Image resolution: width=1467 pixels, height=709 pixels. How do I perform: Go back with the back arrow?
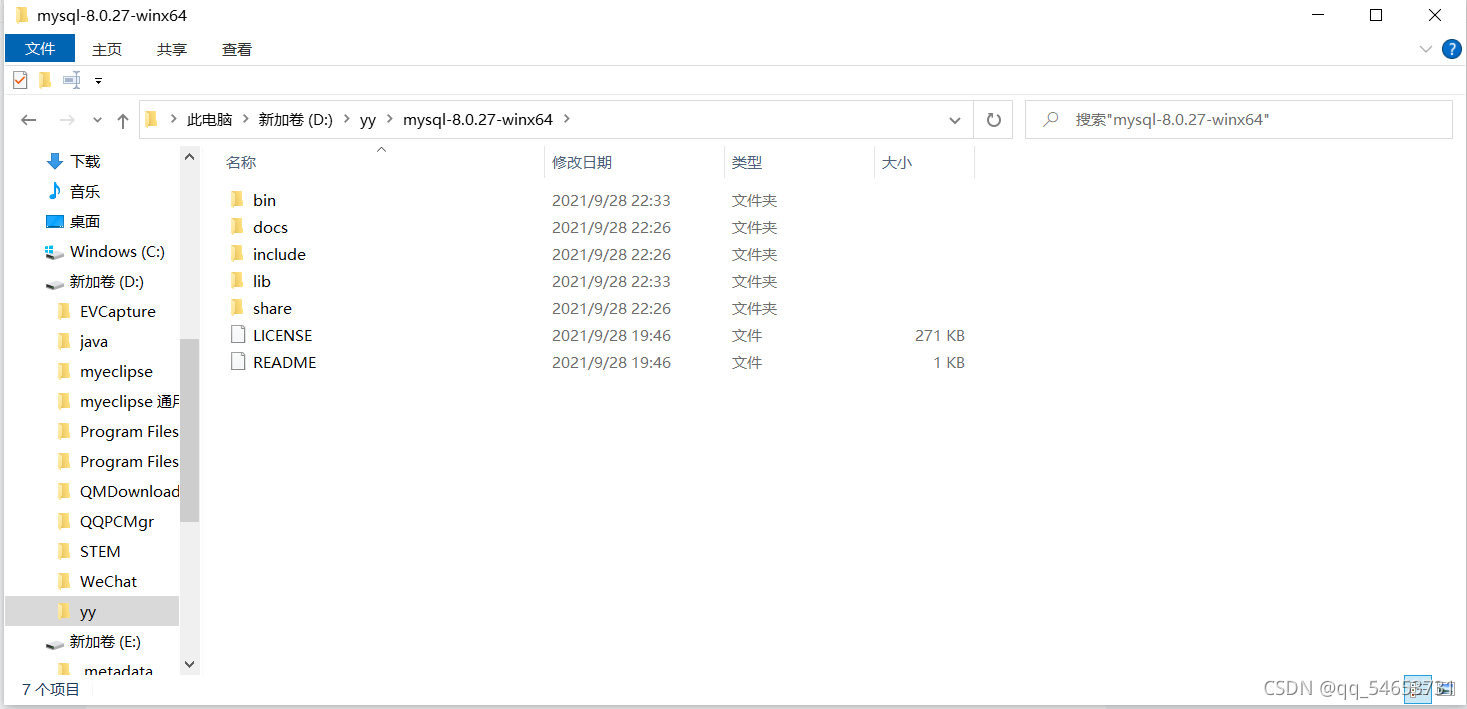point(29,120)
